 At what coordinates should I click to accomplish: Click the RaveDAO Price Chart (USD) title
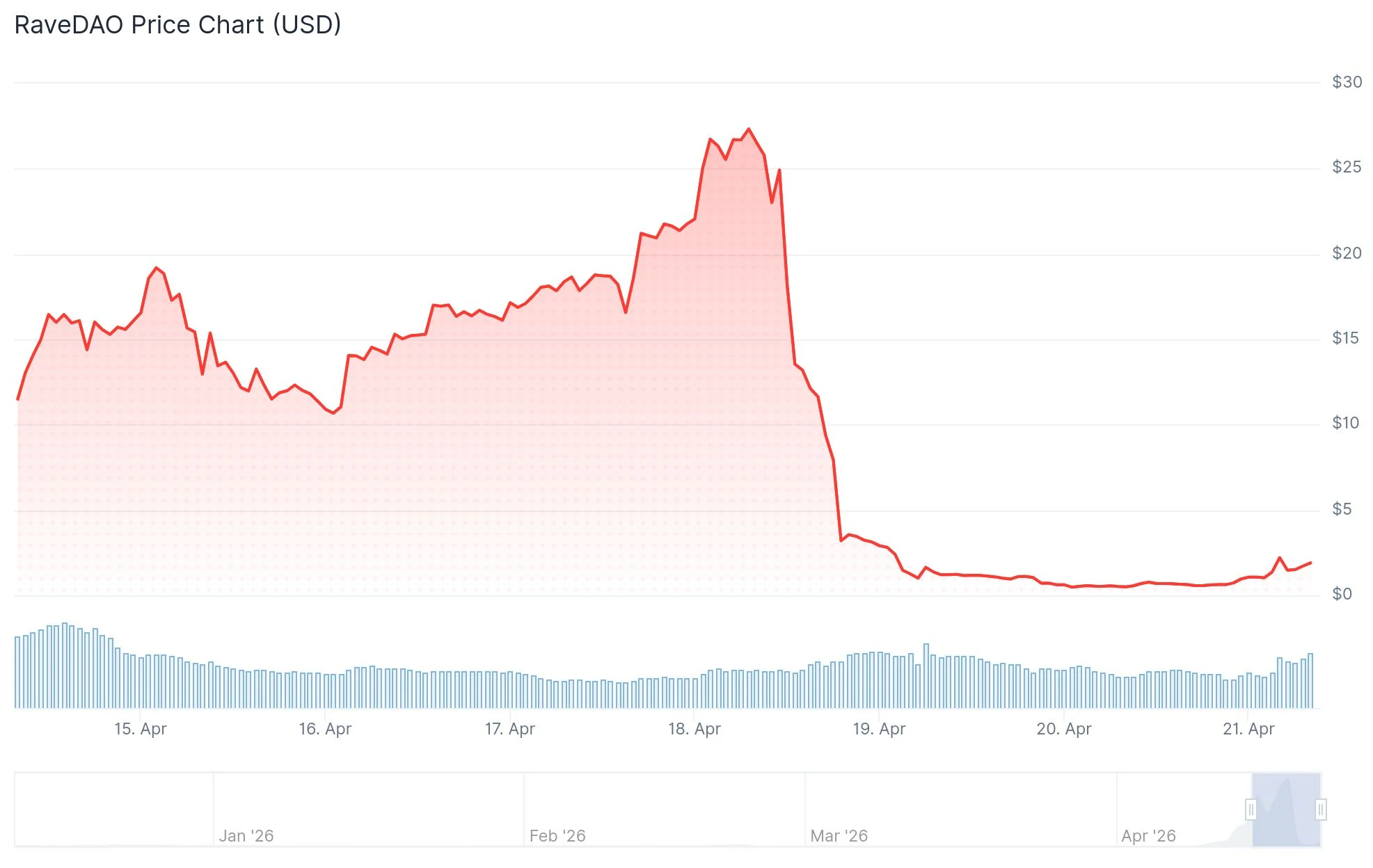178,25
